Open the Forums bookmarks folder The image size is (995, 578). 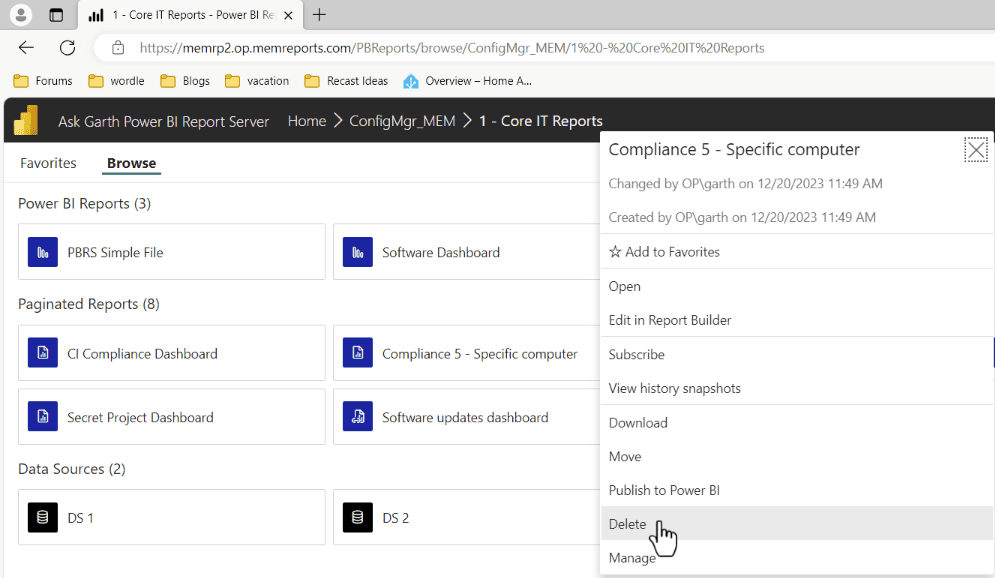click(x=43, y=81)
